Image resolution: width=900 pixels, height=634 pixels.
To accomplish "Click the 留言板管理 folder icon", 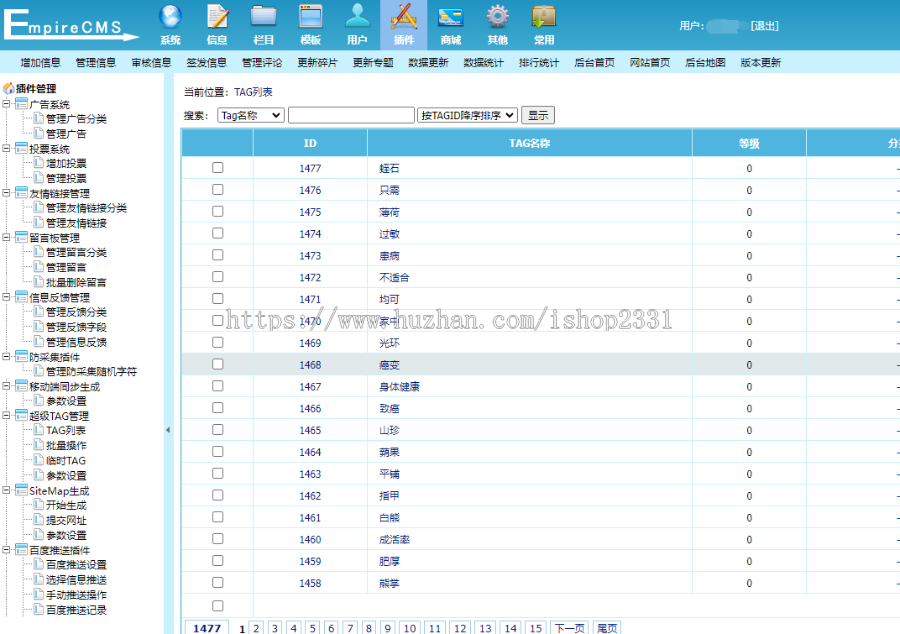I will click(x=21, y=238).
